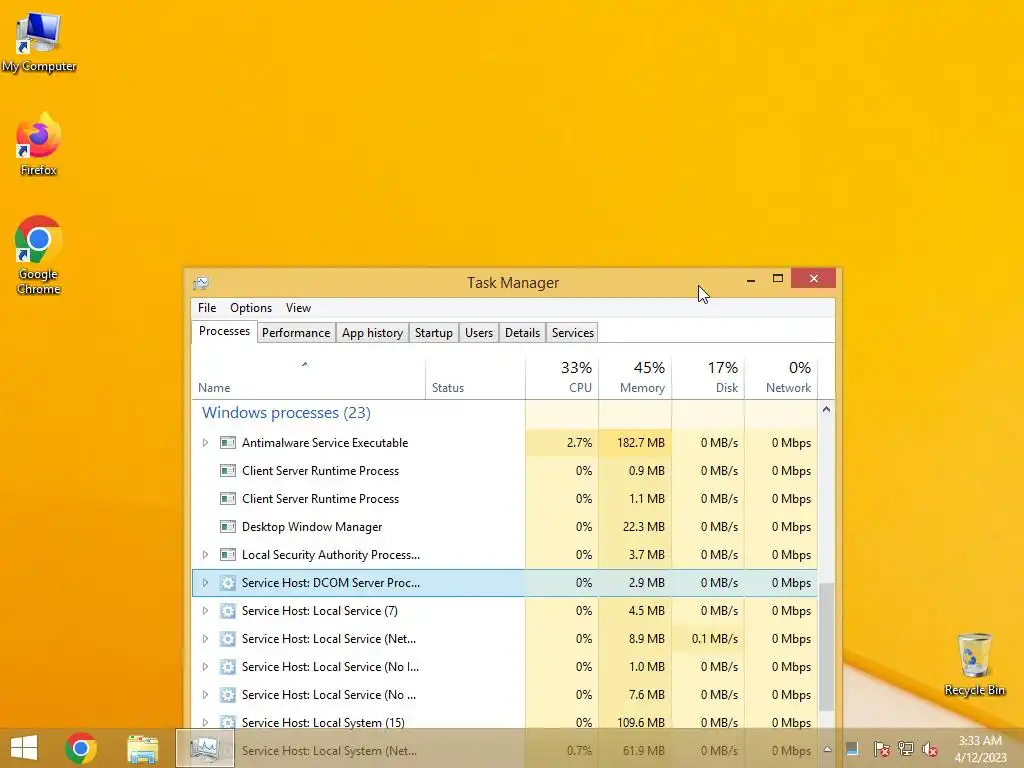Minimize the Task Manager window

click(x=751, y=279)
